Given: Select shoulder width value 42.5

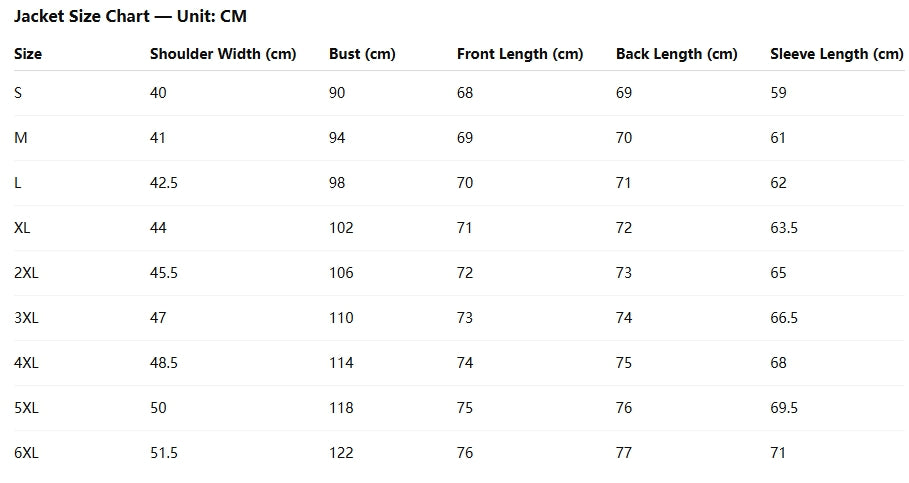Looking at the screenshot, I should 163,183.
